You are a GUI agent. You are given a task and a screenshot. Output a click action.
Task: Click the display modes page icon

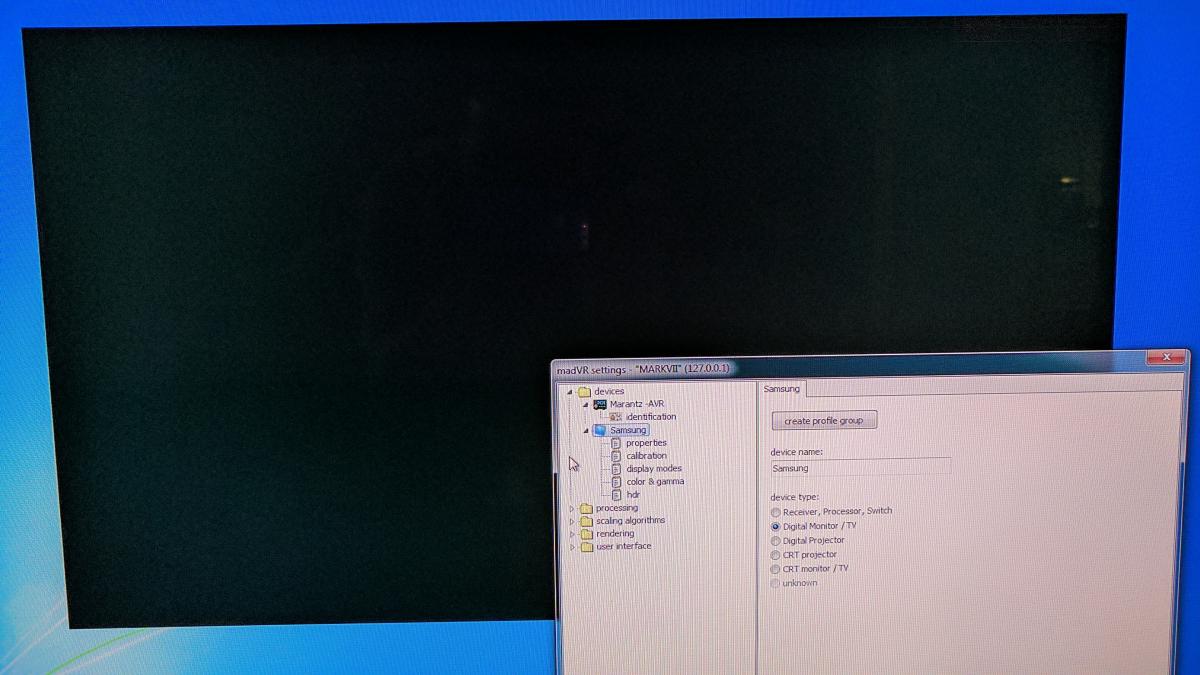[616, 469]
